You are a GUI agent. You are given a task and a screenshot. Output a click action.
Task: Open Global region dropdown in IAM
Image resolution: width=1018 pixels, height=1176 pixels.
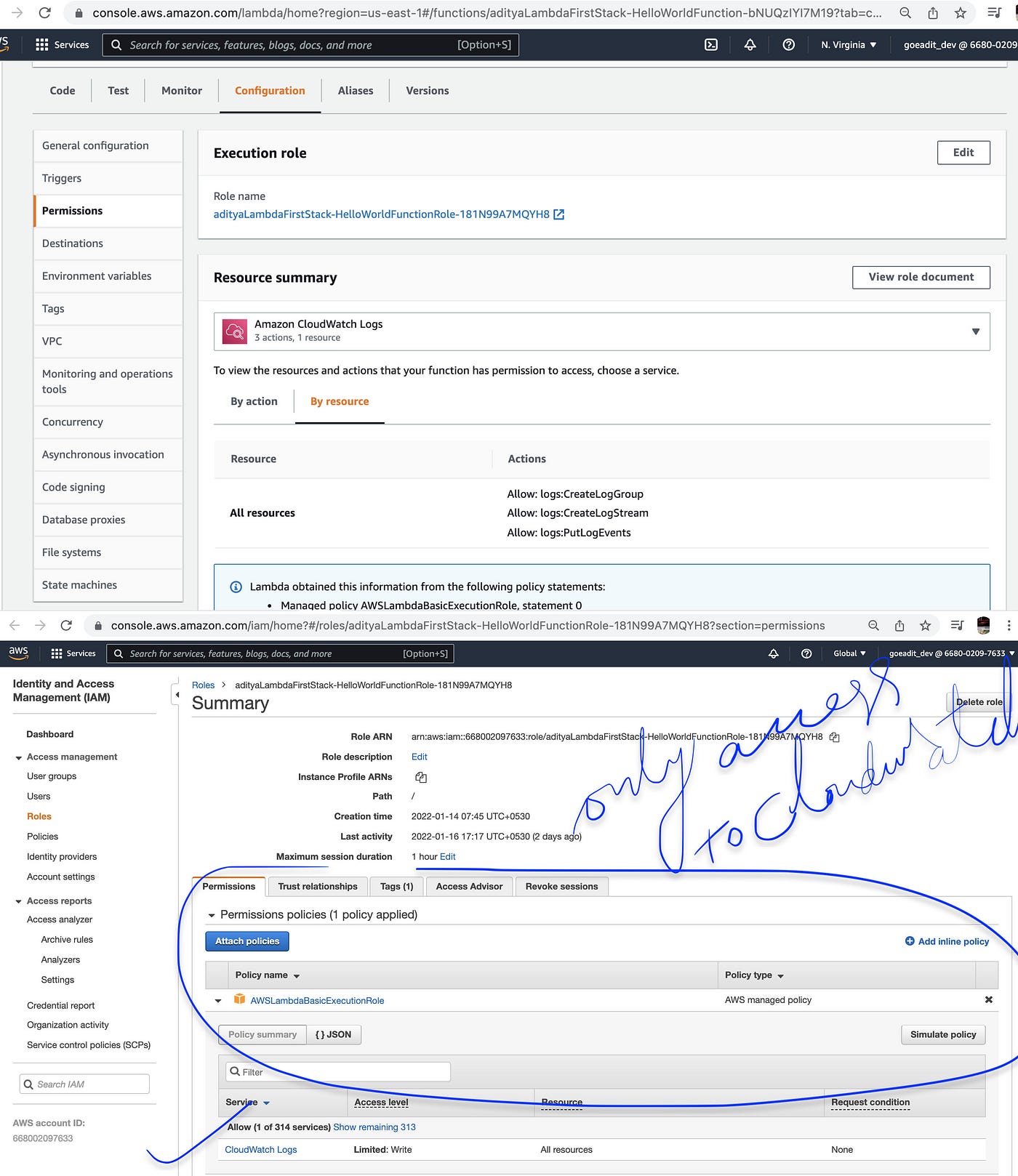coord(849,653)
